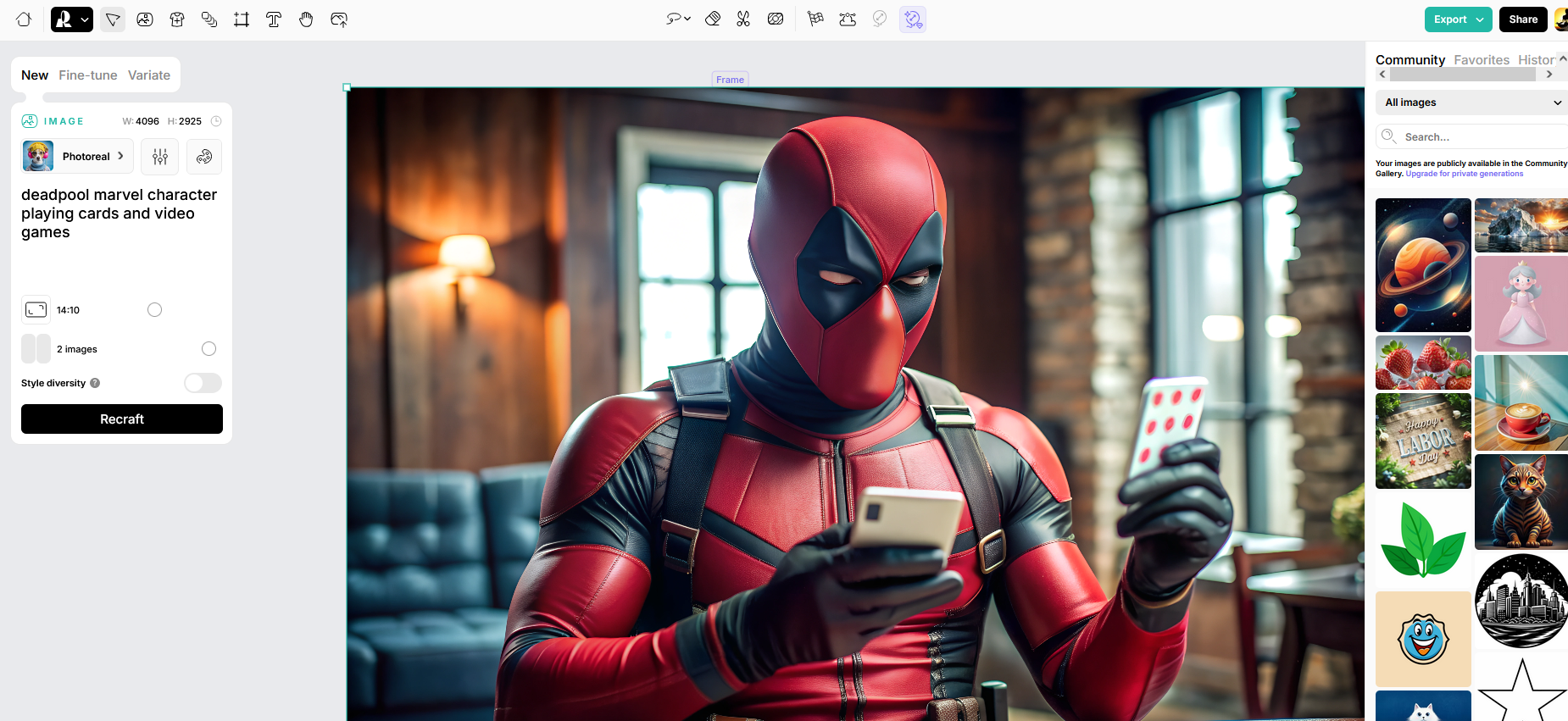Click the community Search field
This screenshot has height=721, width=1568.
tap(1472, 136)
